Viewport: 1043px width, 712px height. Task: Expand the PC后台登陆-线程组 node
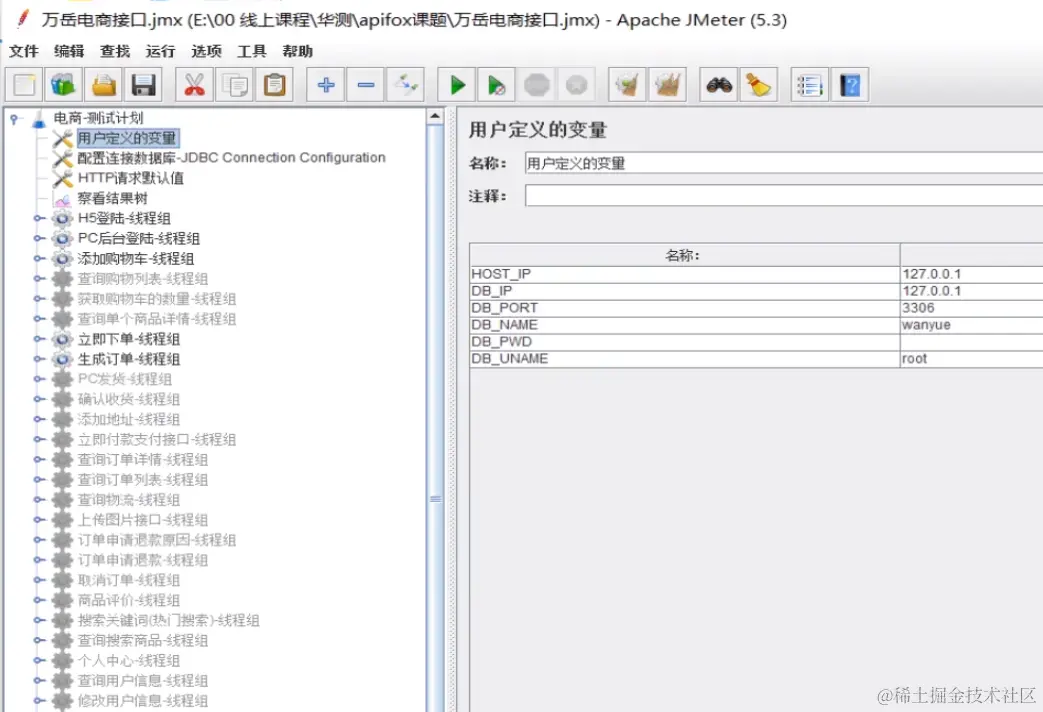pyautogui.click(x=39, y=238)
